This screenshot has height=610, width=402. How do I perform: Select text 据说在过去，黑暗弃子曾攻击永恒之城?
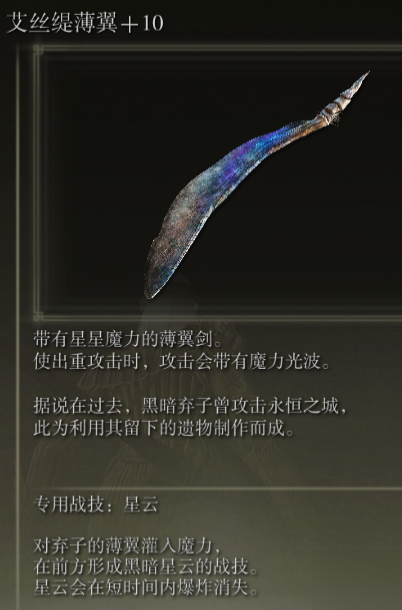pos(190,407)
